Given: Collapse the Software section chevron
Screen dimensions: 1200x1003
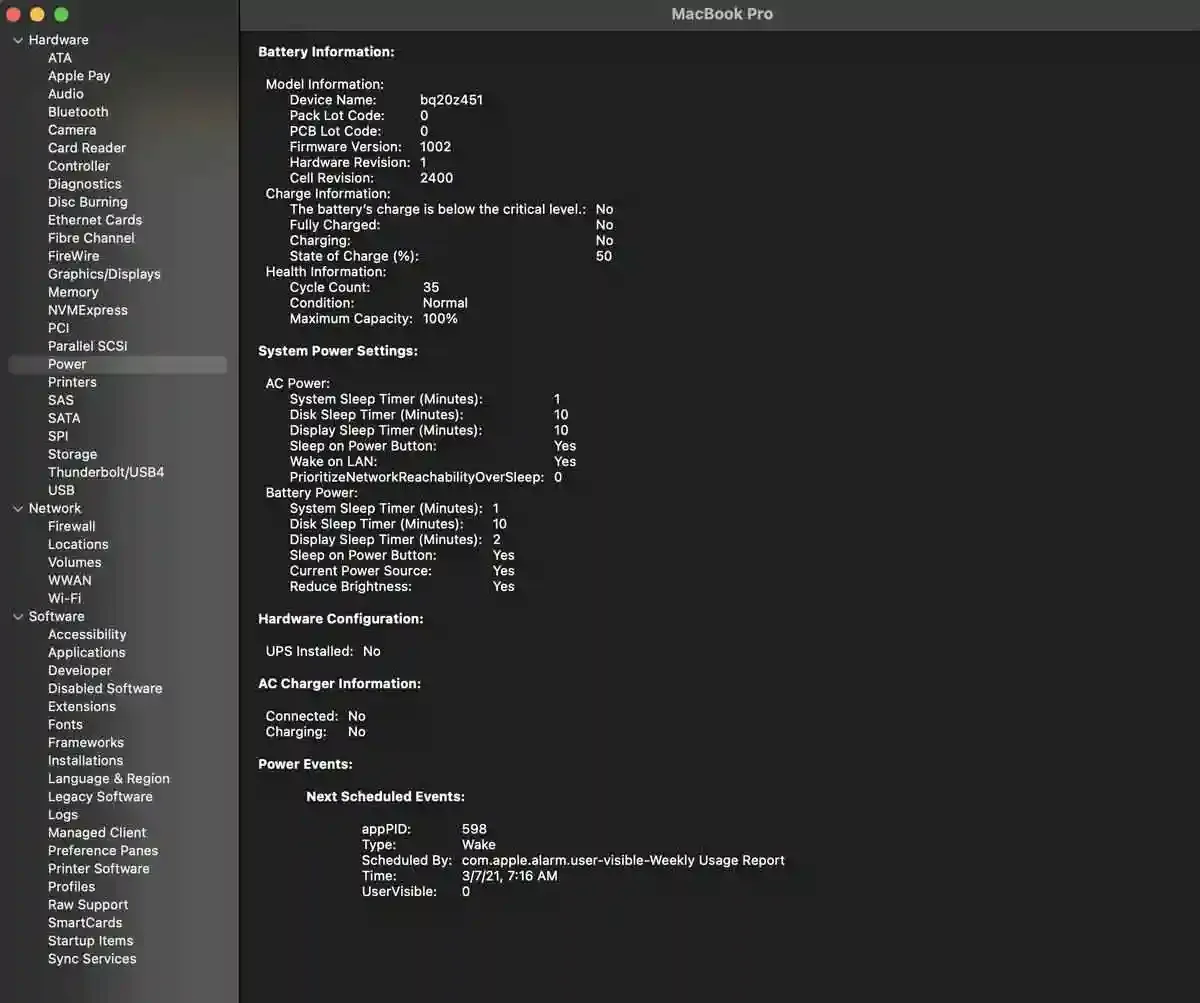Looking at the screenshot, I should click(18, 616).
